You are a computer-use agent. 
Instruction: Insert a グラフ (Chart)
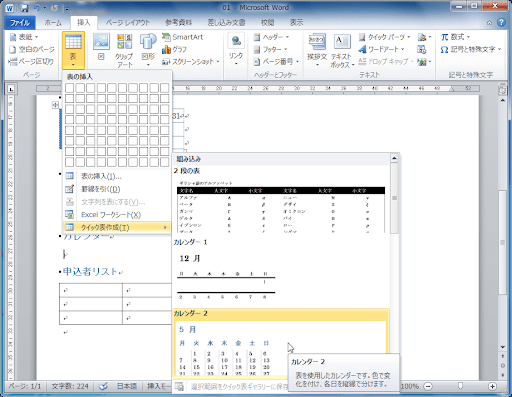[x=174, y=49]
